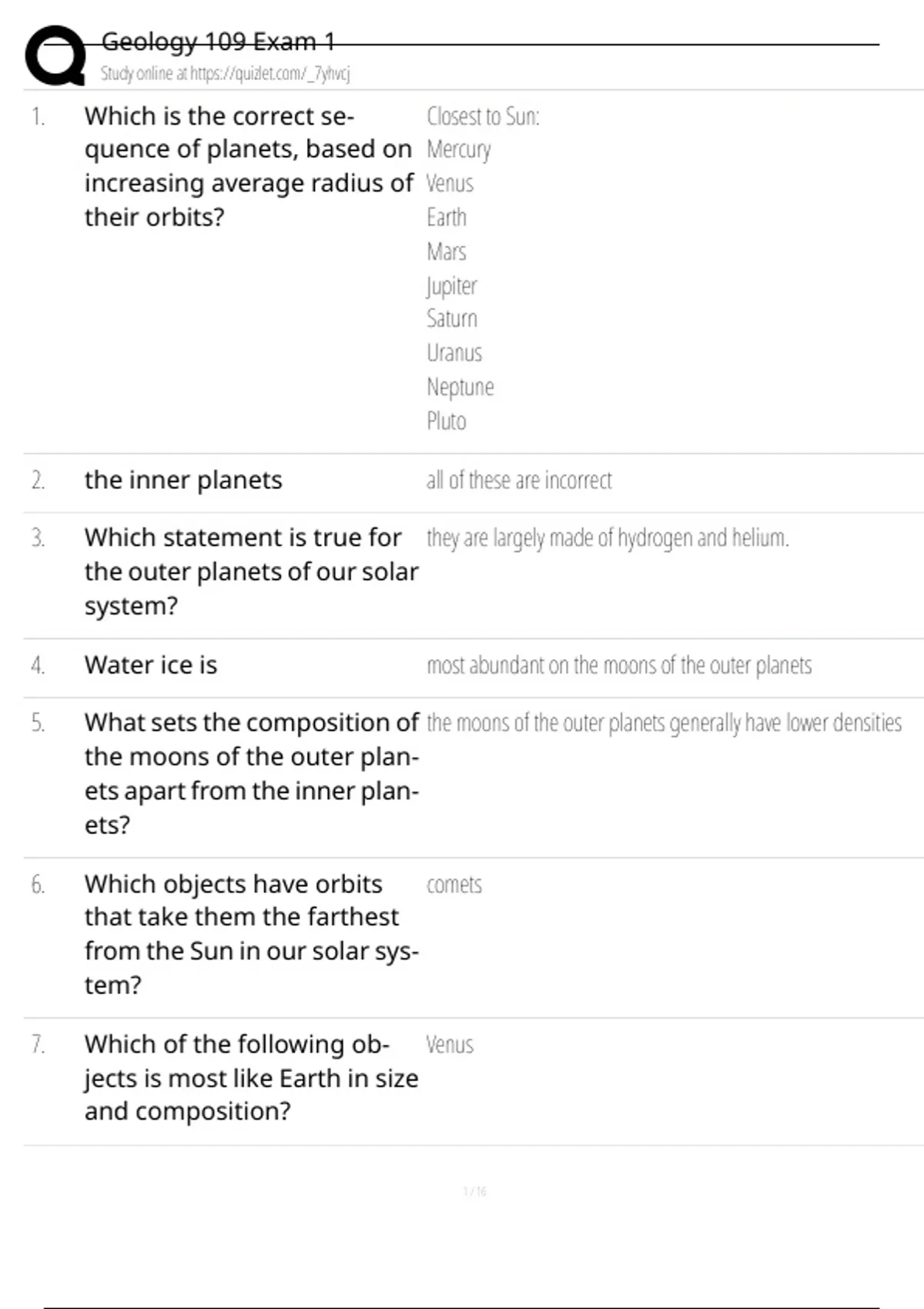The height and width of the screenshot is (1309, 924).
Task: Click 'Pluto' at the end of the list
Action: pos(447,421)
